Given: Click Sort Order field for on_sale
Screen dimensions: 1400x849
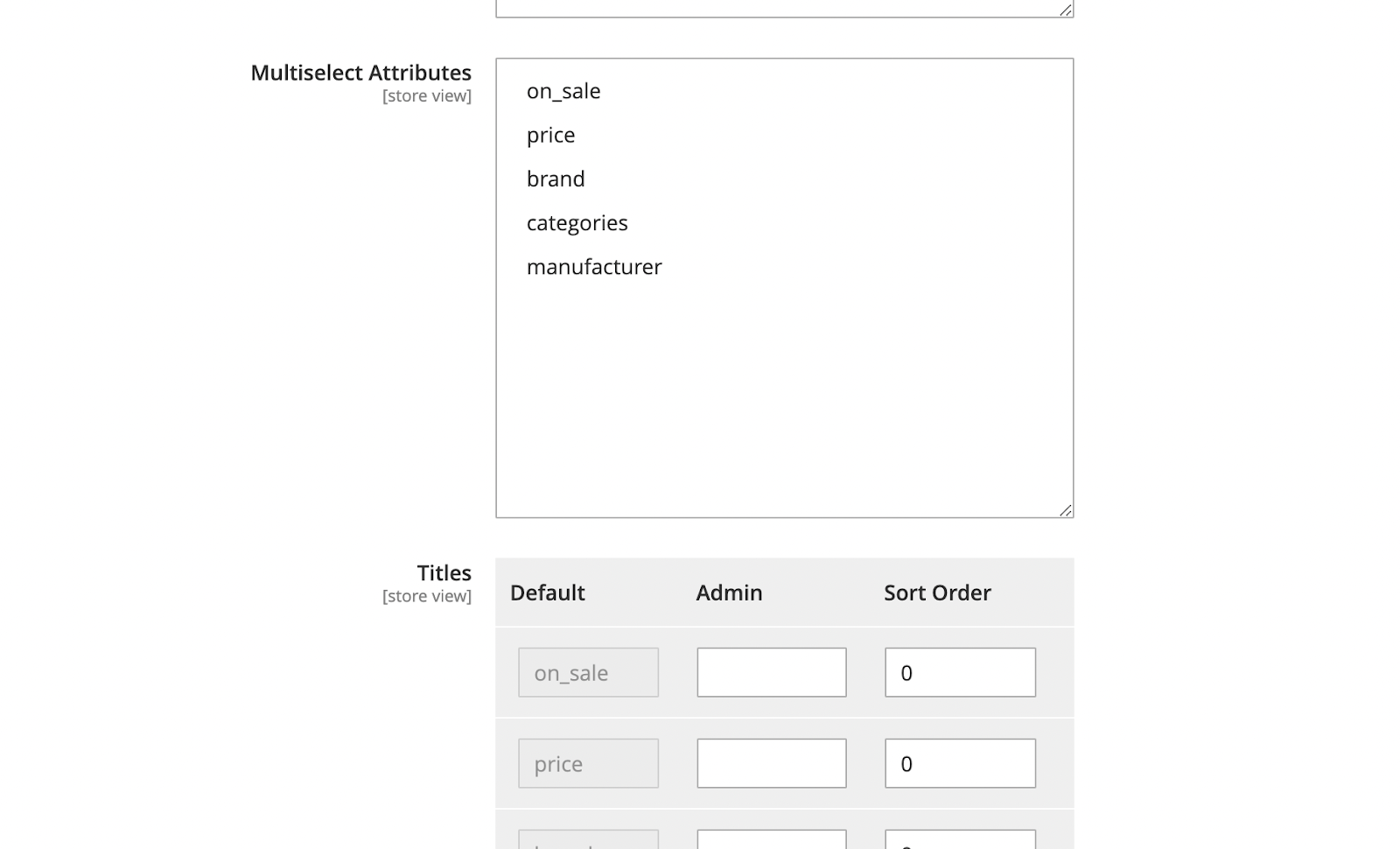Looking at the screenshot, I should coord(960,672).
